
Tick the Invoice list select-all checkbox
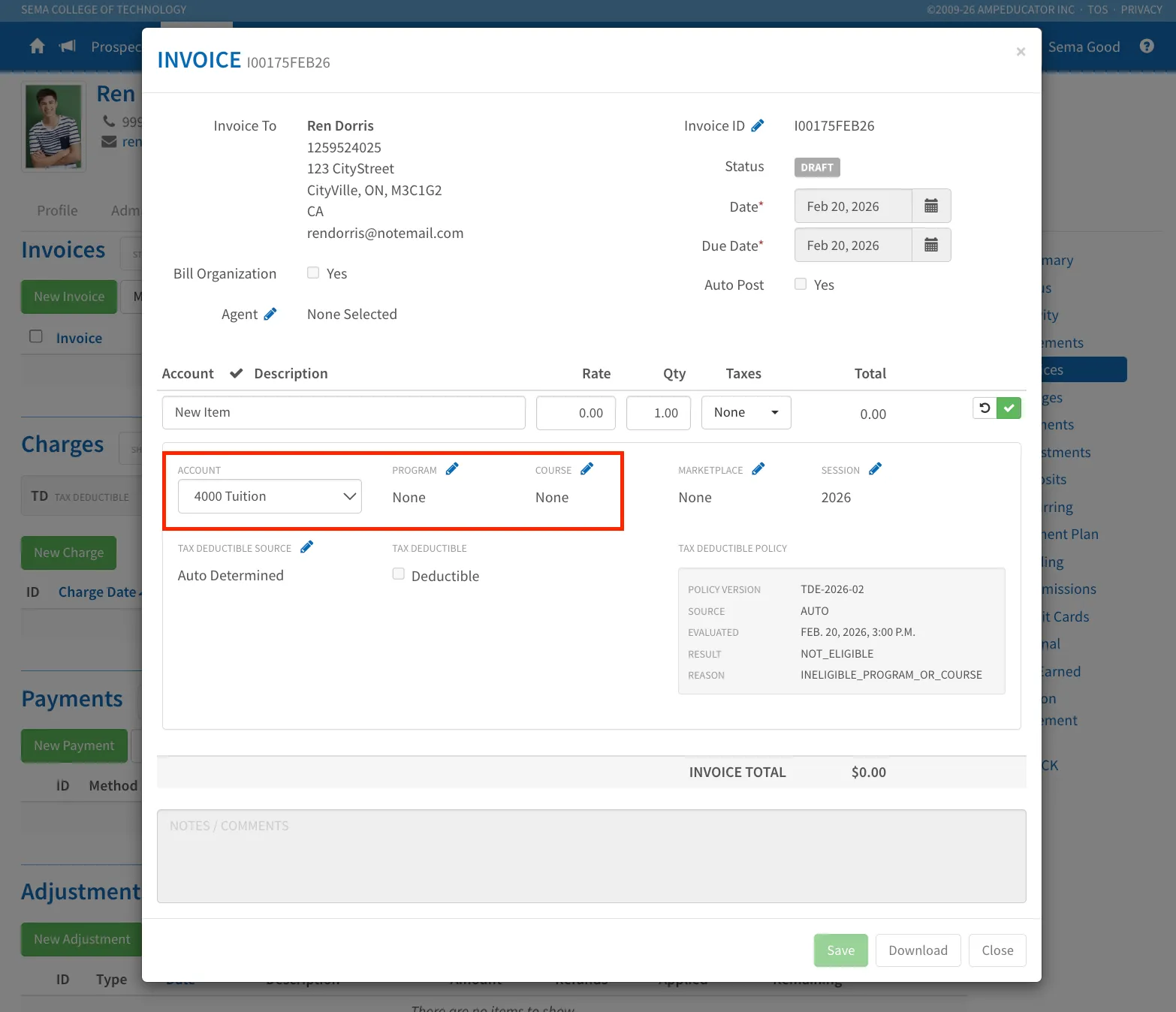[x=36, y=336]
